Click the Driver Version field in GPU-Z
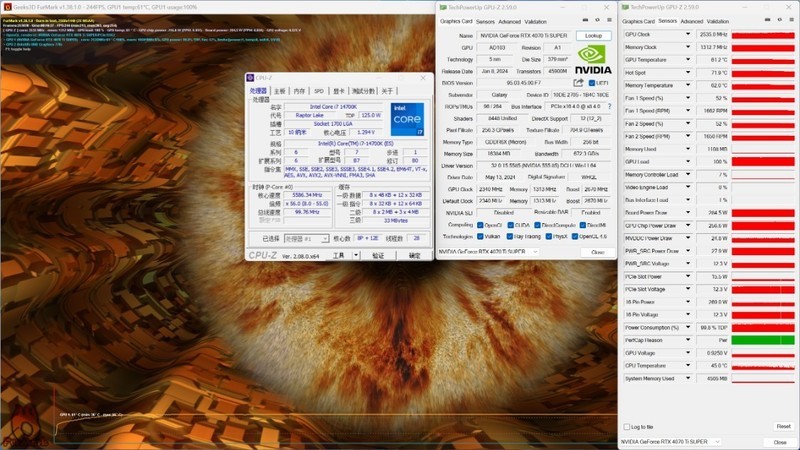This screenshot has height=450, width=800. point(543,165)
